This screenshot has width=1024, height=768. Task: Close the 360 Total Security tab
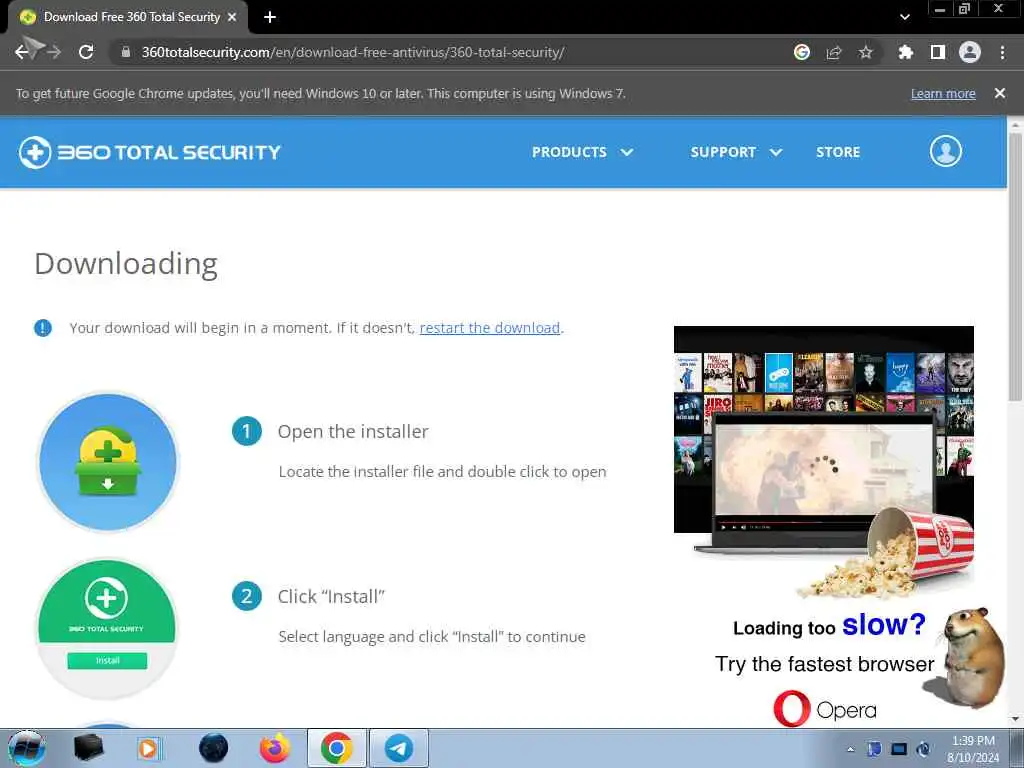232,17
